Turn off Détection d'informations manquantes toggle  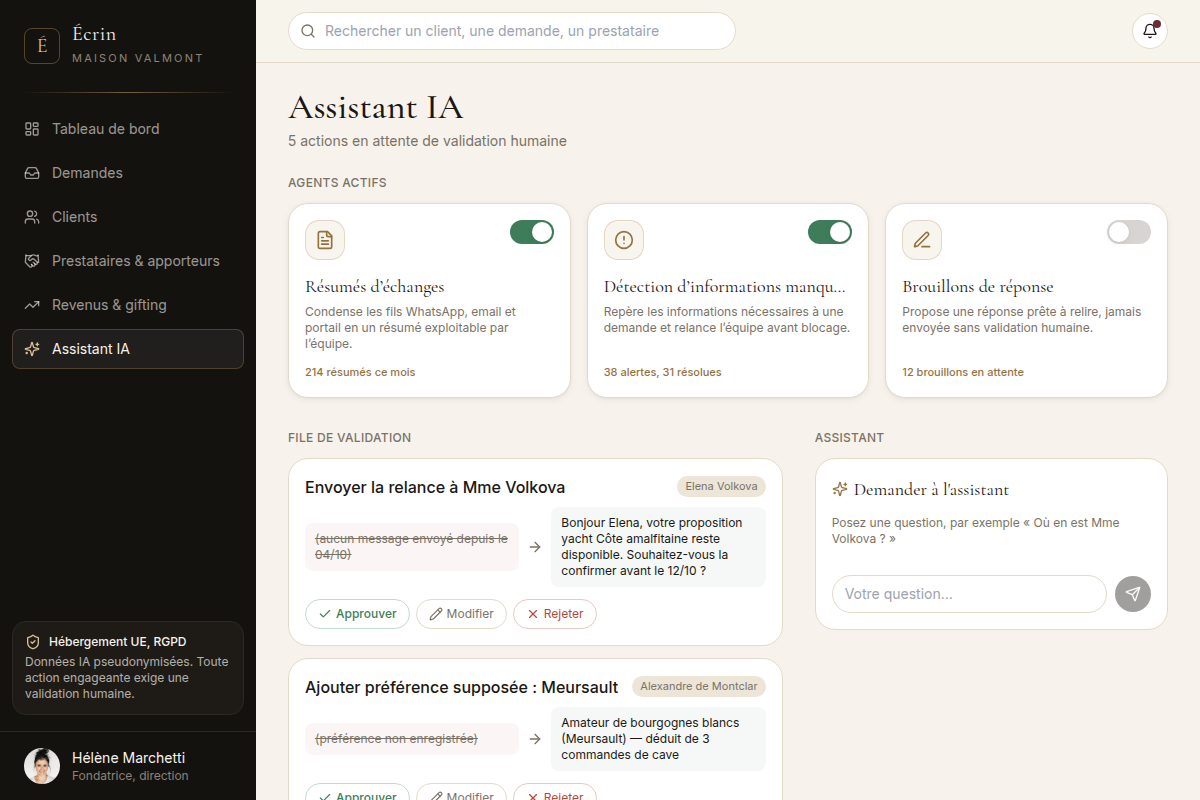tap(830, 232)
